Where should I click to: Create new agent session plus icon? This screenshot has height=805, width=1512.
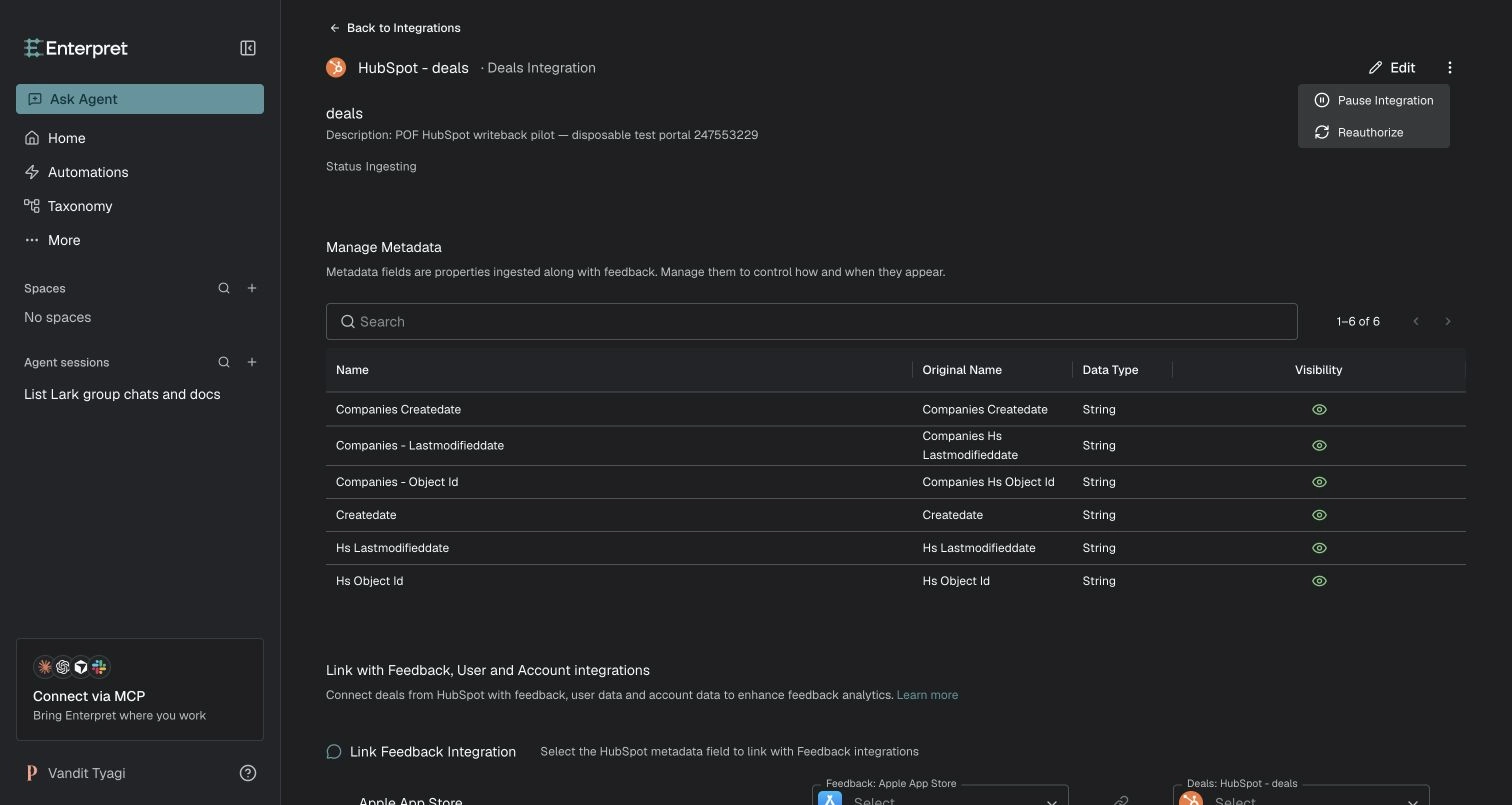(252, 362)
